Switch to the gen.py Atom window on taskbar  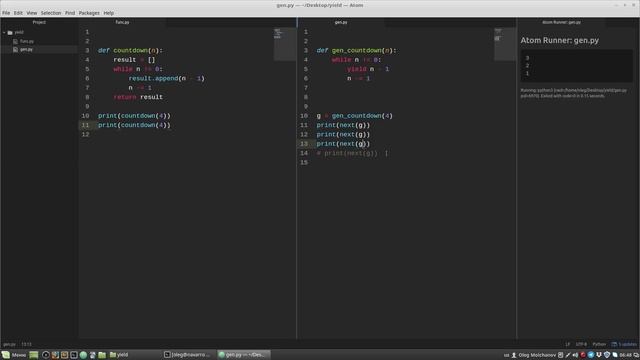(x=244, y=355)
